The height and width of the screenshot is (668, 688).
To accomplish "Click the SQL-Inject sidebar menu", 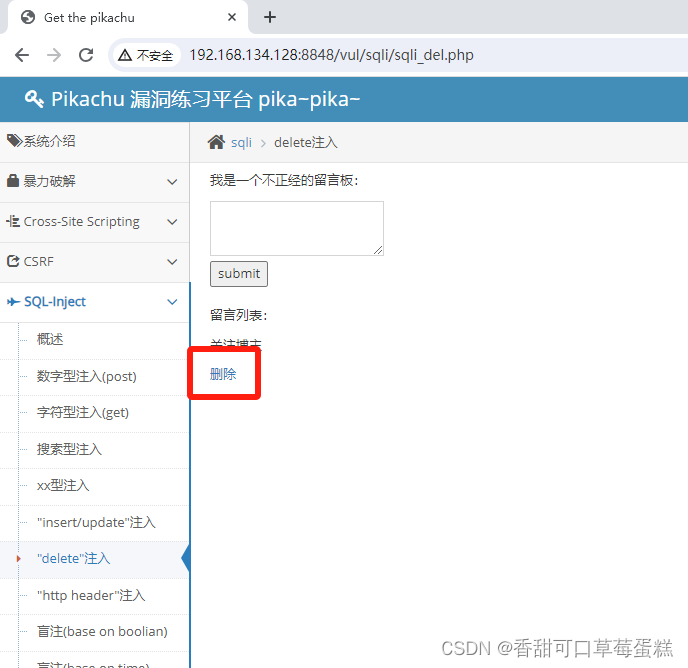I will (94, 302).
